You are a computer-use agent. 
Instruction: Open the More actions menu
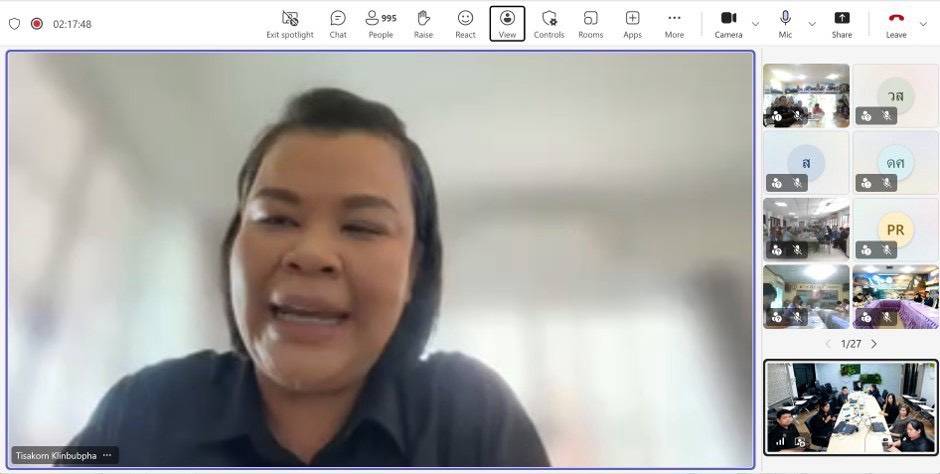point(674,25)
